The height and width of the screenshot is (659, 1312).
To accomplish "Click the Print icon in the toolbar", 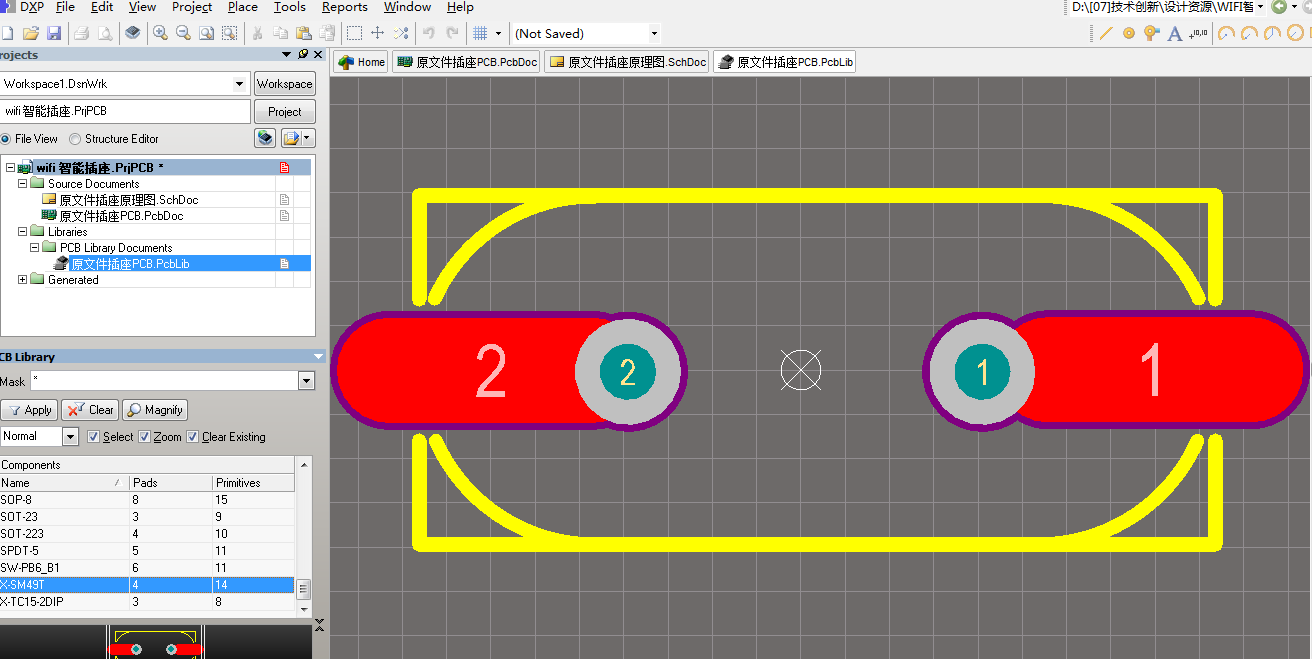I will coord(81,33).
